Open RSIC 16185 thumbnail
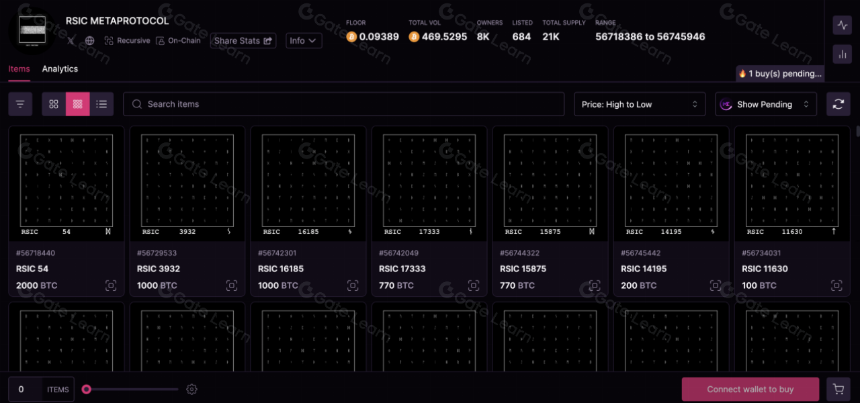 (x=308, y=184)
